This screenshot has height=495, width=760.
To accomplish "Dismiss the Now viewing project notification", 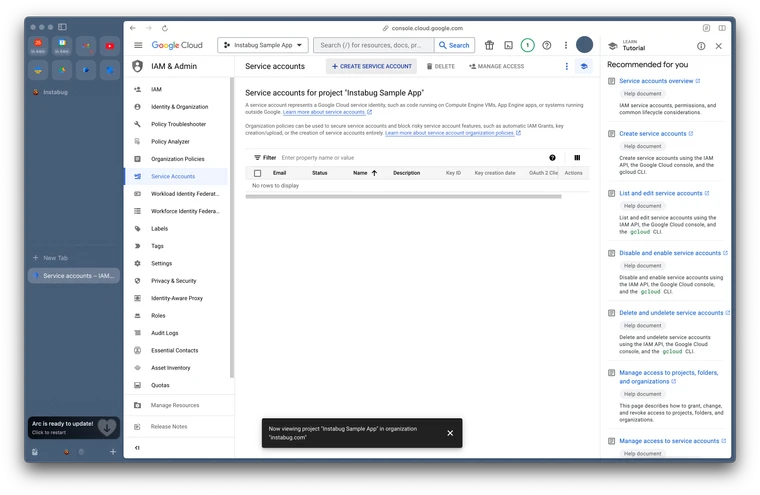I will [x=450, y=433].
